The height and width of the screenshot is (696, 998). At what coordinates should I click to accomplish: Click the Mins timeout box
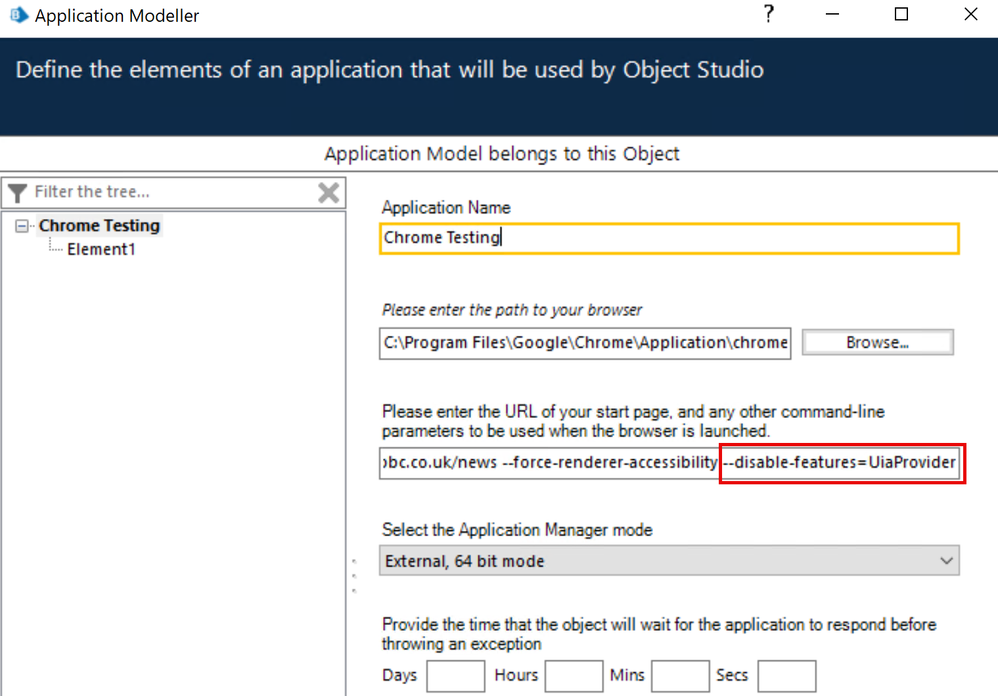(680, 676)
